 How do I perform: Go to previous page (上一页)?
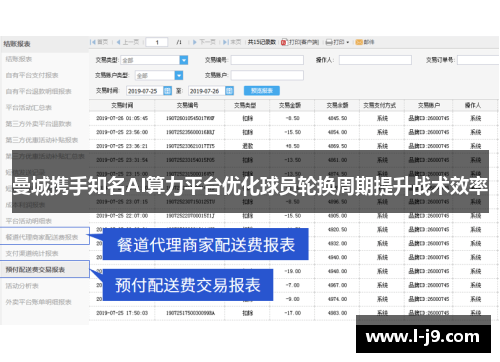[128, 42]
